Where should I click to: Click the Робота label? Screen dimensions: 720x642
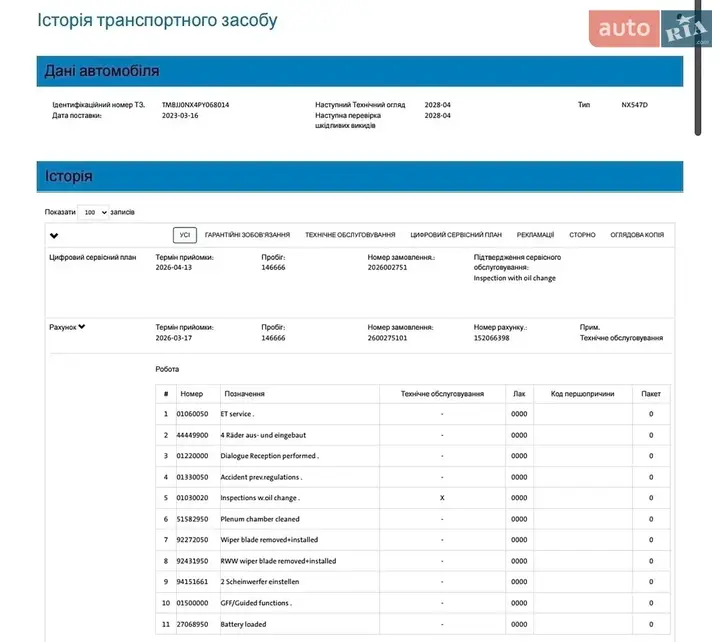point(167,369)
